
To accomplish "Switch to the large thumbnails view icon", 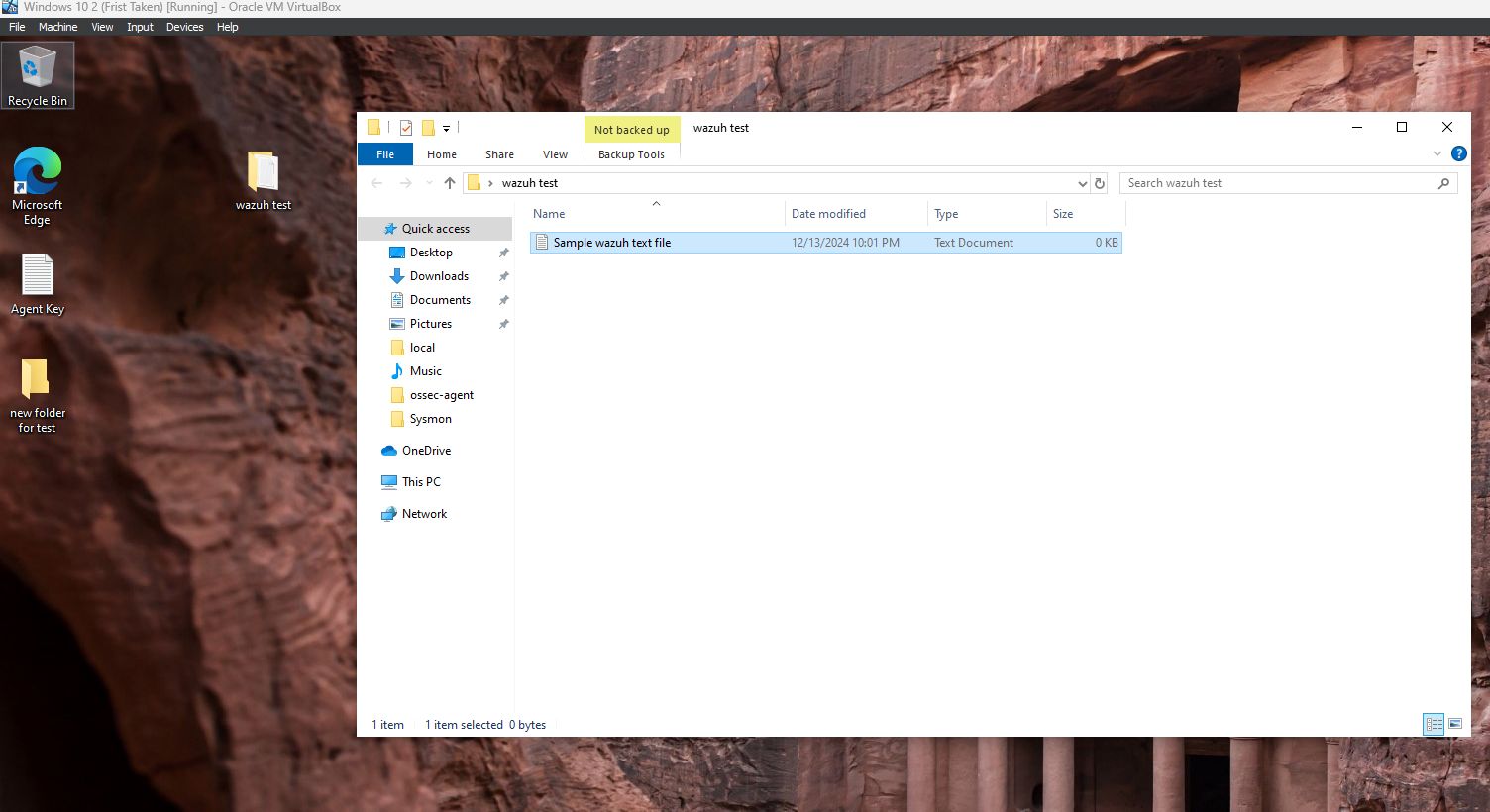I will 1454,724.
